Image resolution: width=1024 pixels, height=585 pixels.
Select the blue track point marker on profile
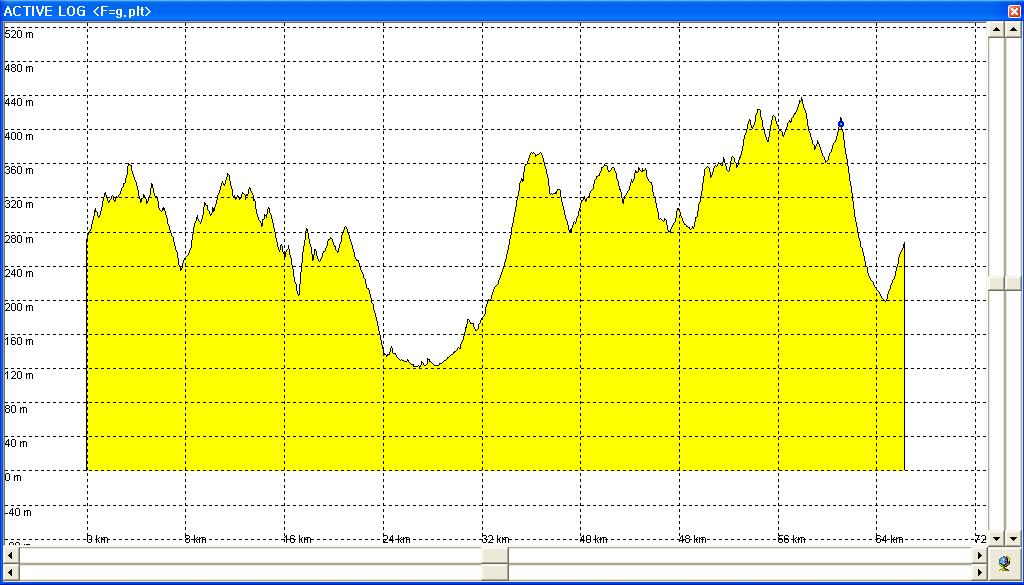tap(840, 124)
